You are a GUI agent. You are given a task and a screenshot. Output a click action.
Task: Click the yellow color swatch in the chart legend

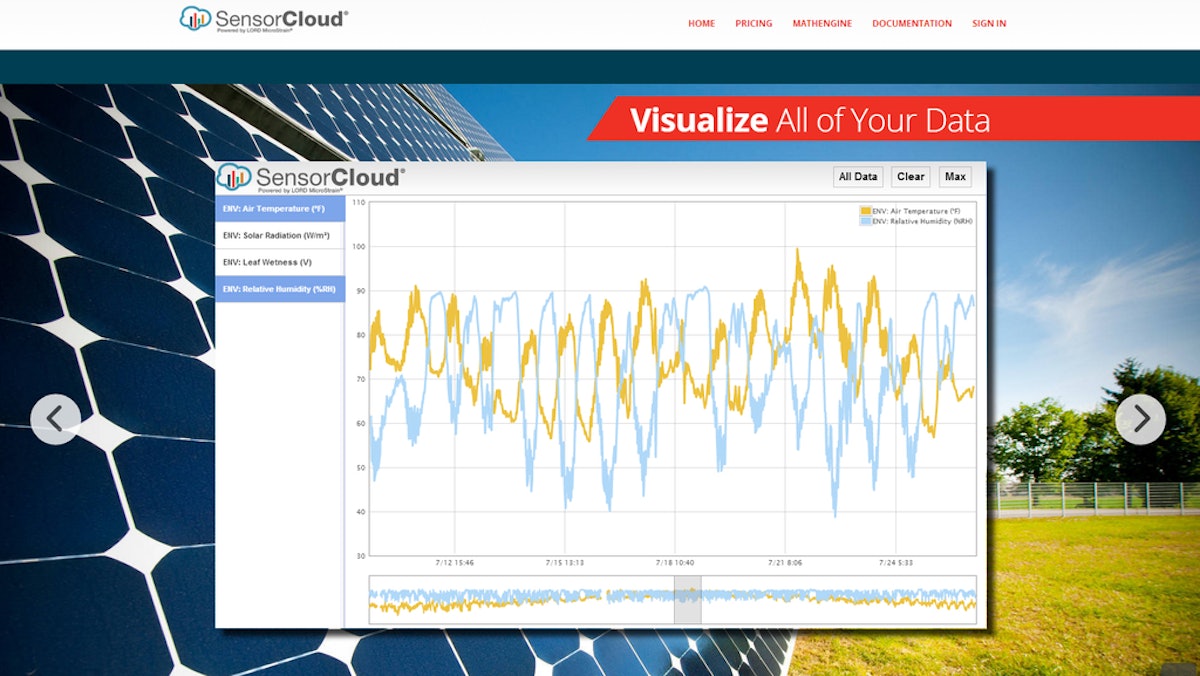tap(867, 211)
